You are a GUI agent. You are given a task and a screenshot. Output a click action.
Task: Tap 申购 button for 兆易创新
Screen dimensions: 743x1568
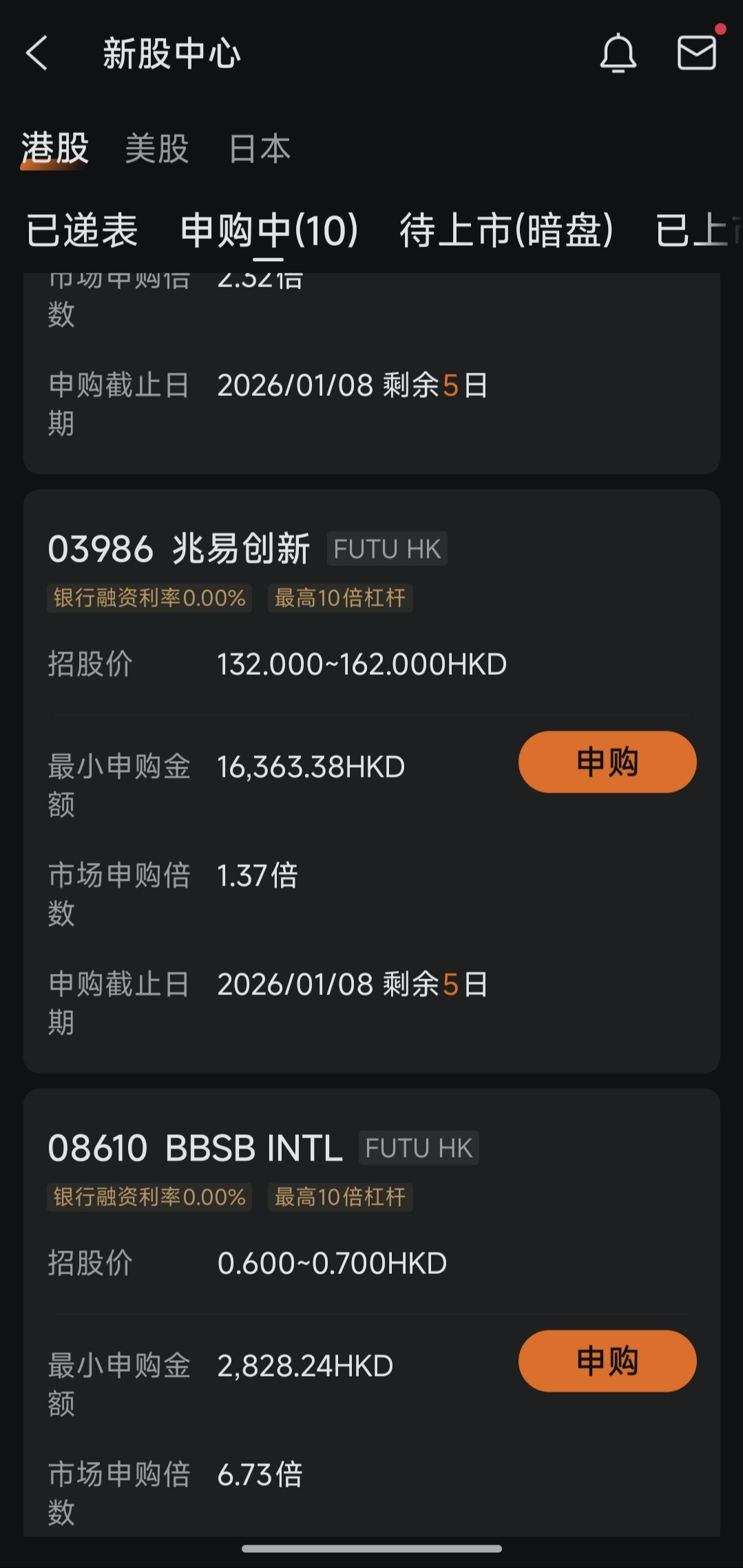(x=607, y=762)
